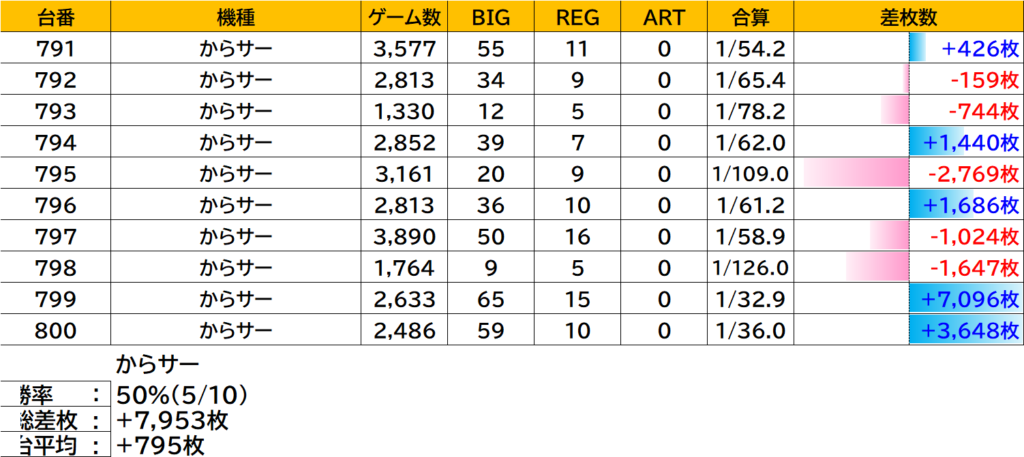This screenshot has width=1024, height=457.
Task: Click the 台番 column header
Action: tap(54, 17)
